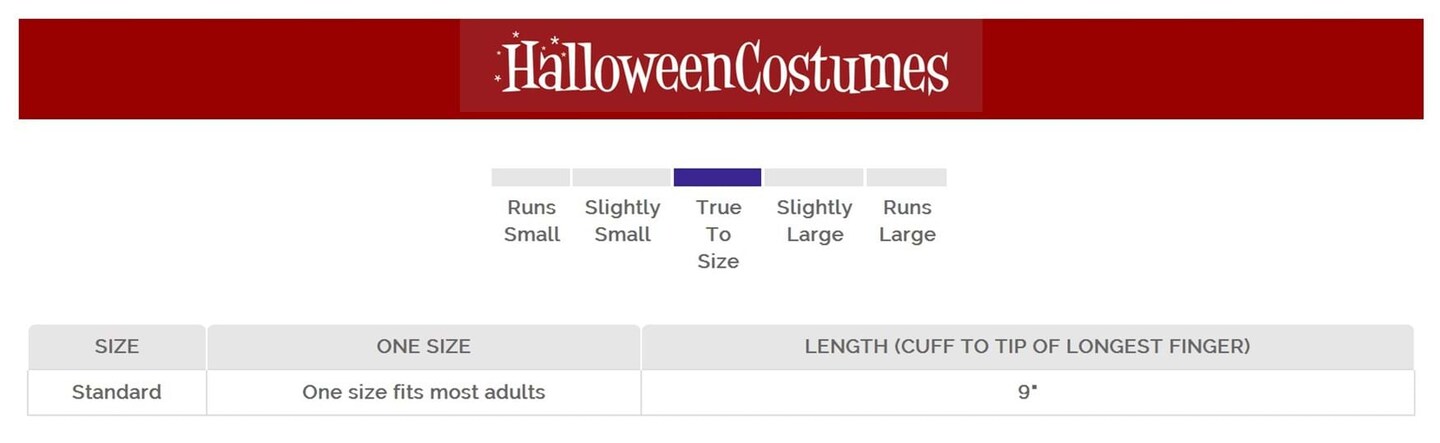The image size is (1440, 443).
Task: Click the HalloweenCostumes logo
Action: pyautogui.click(x=721, y=67)
